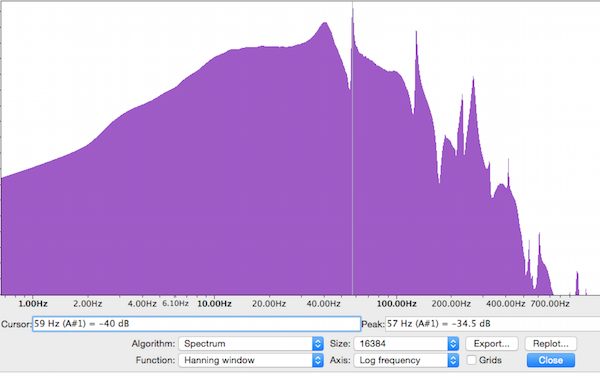Open the Function dropdown showing Hanning window

tap(251, 360)
